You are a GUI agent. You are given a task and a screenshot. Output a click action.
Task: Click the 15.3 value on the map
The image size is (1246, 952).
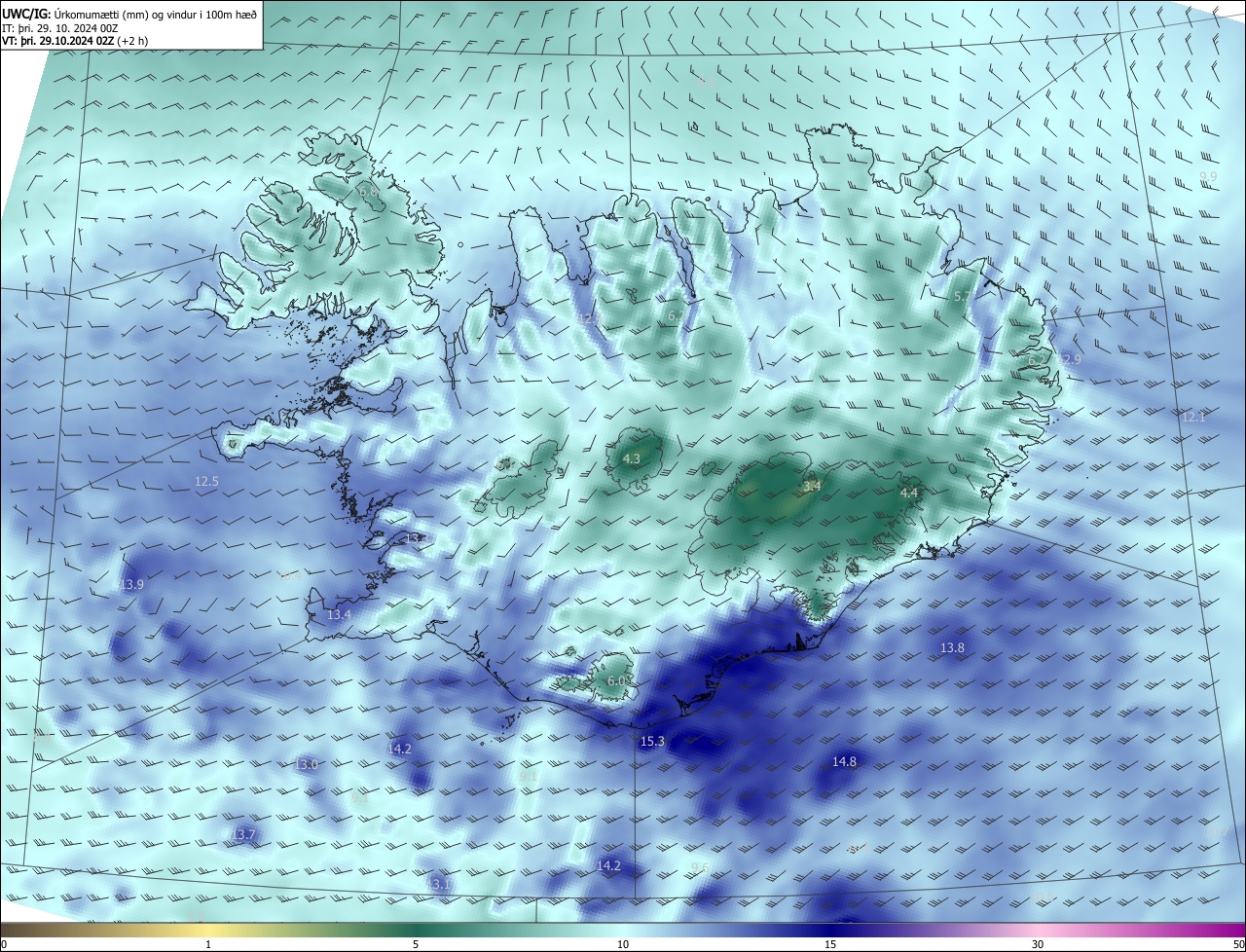[x=652, y=741]
